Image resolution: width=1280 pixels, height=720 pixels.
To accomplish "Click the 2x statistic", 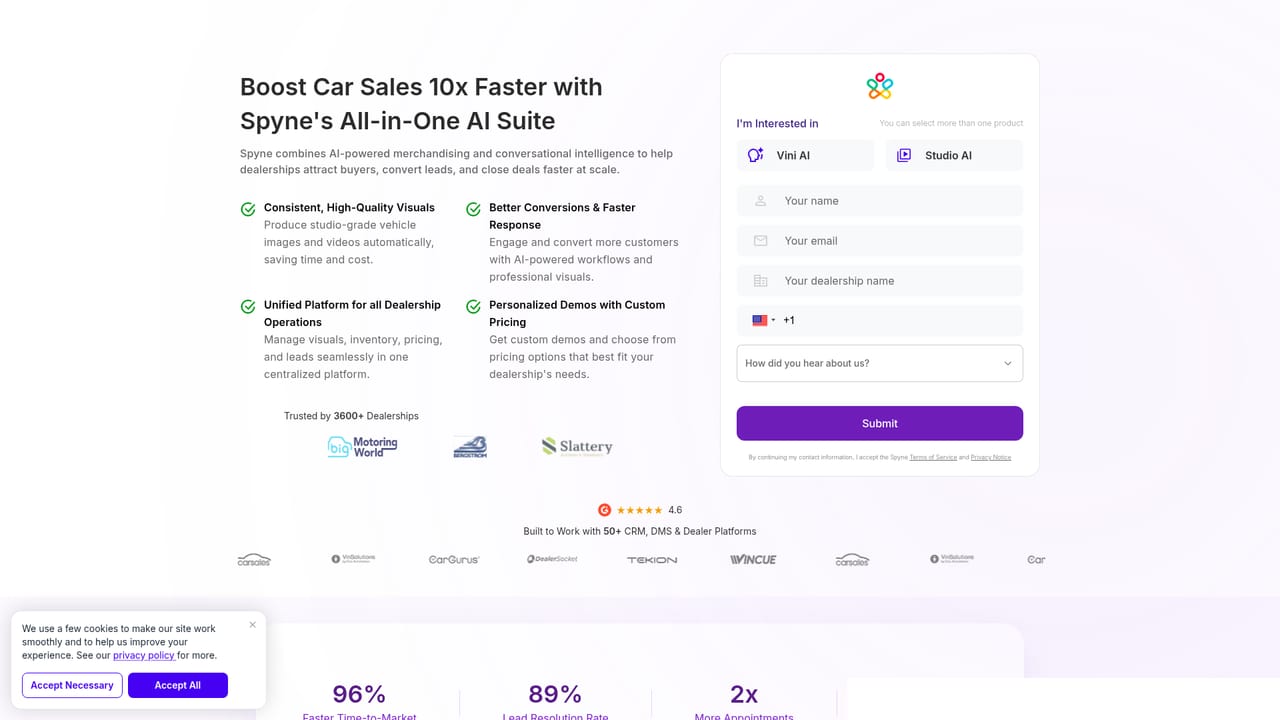I will click(x=744, y=694).
